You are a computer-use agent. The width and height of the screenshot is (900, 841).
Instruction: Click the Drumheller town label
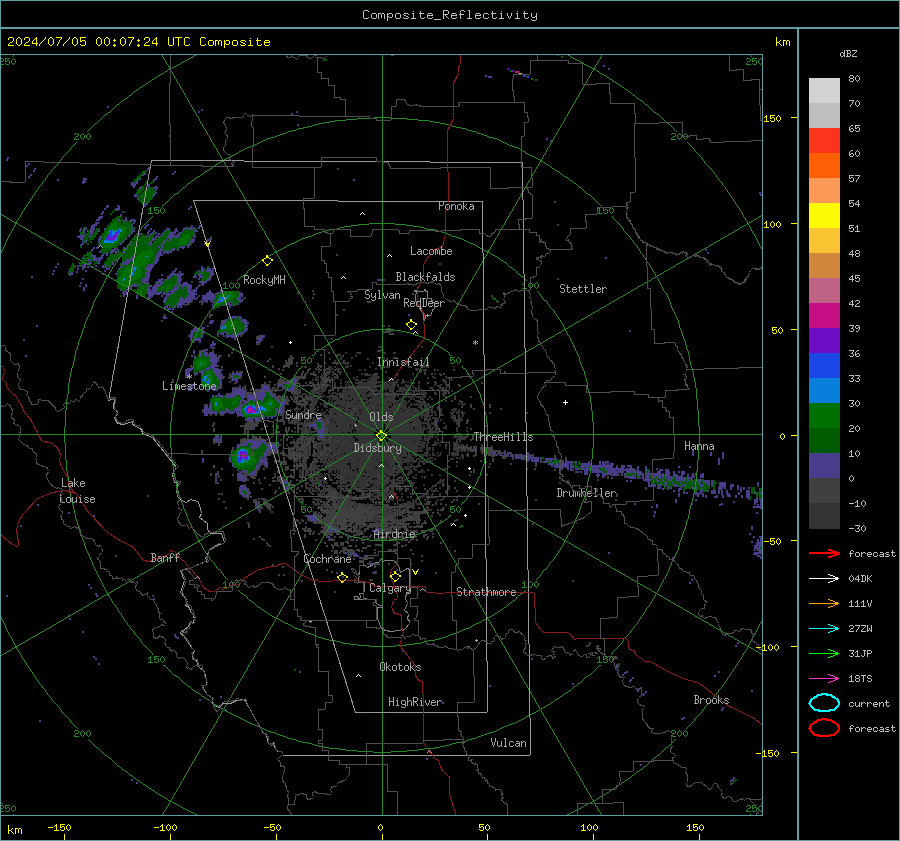click(x=587, y=493)
